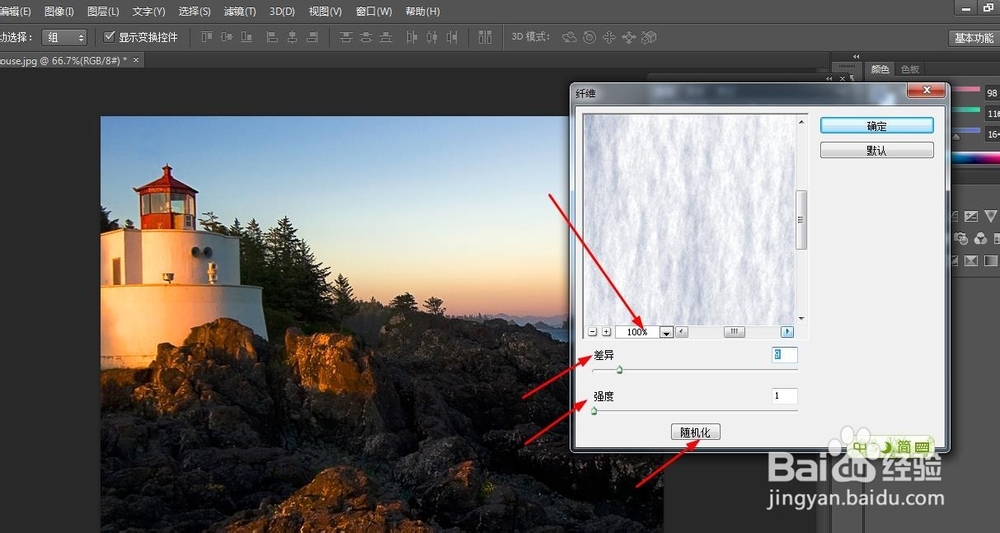Image resolution: width=1000 pixels, height=533 pixels.
Task: Click the color spectrum ramp
Action: tap(976, 158)
